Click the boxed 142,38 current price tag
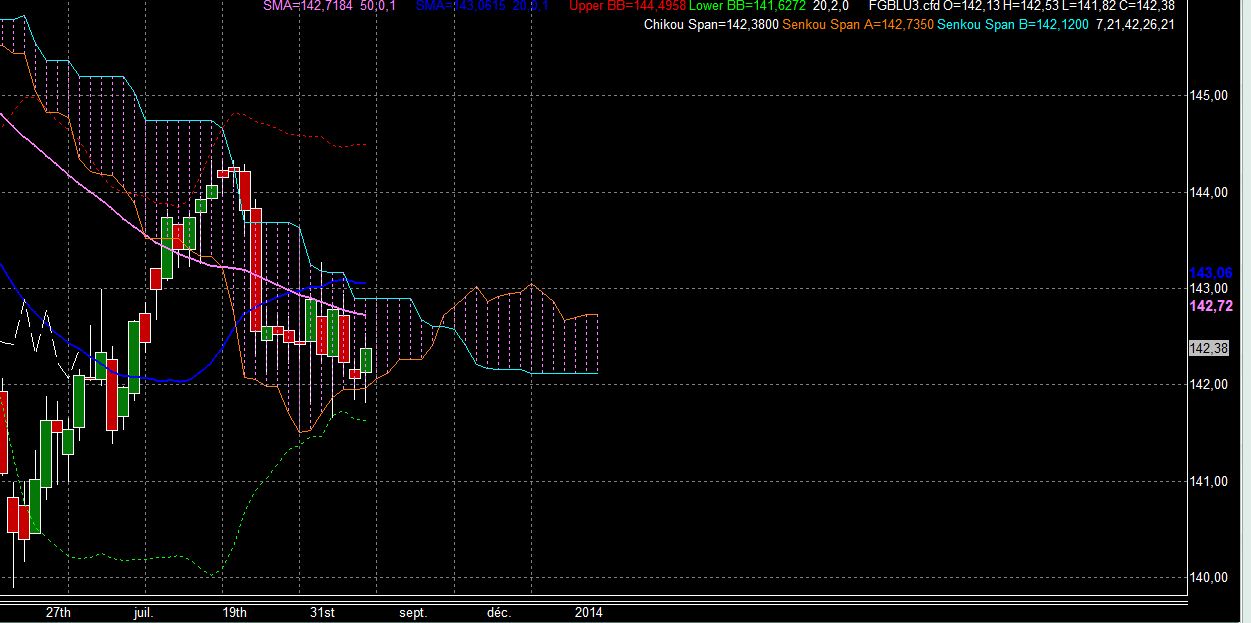The image size is (1251, 623). coord(1209,348)
